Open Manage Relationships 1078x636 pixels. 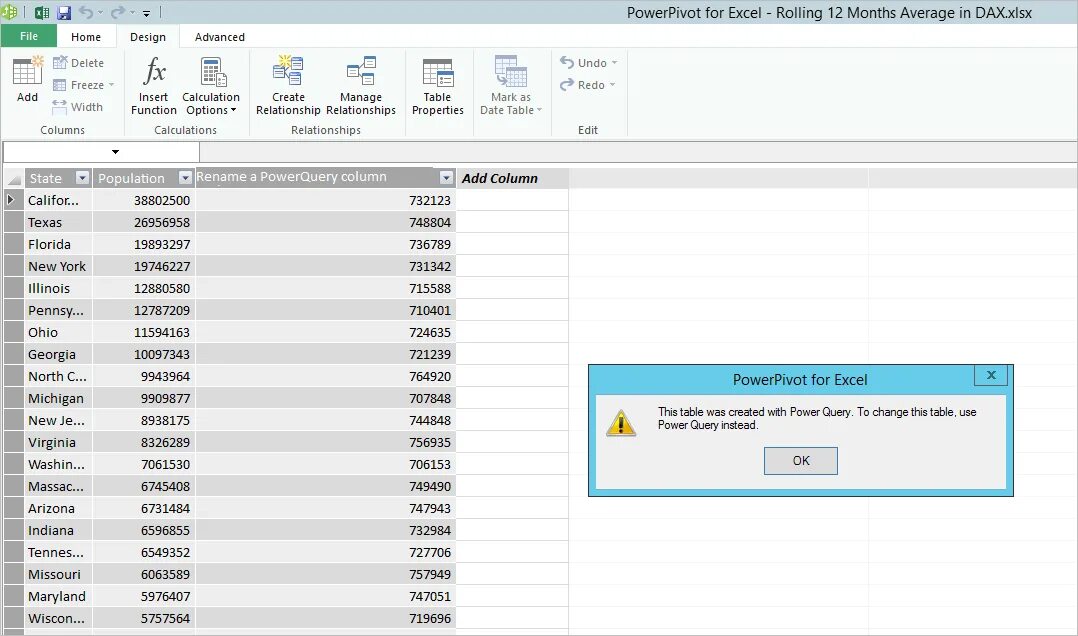pyautogui.click(x=361, y=86)
